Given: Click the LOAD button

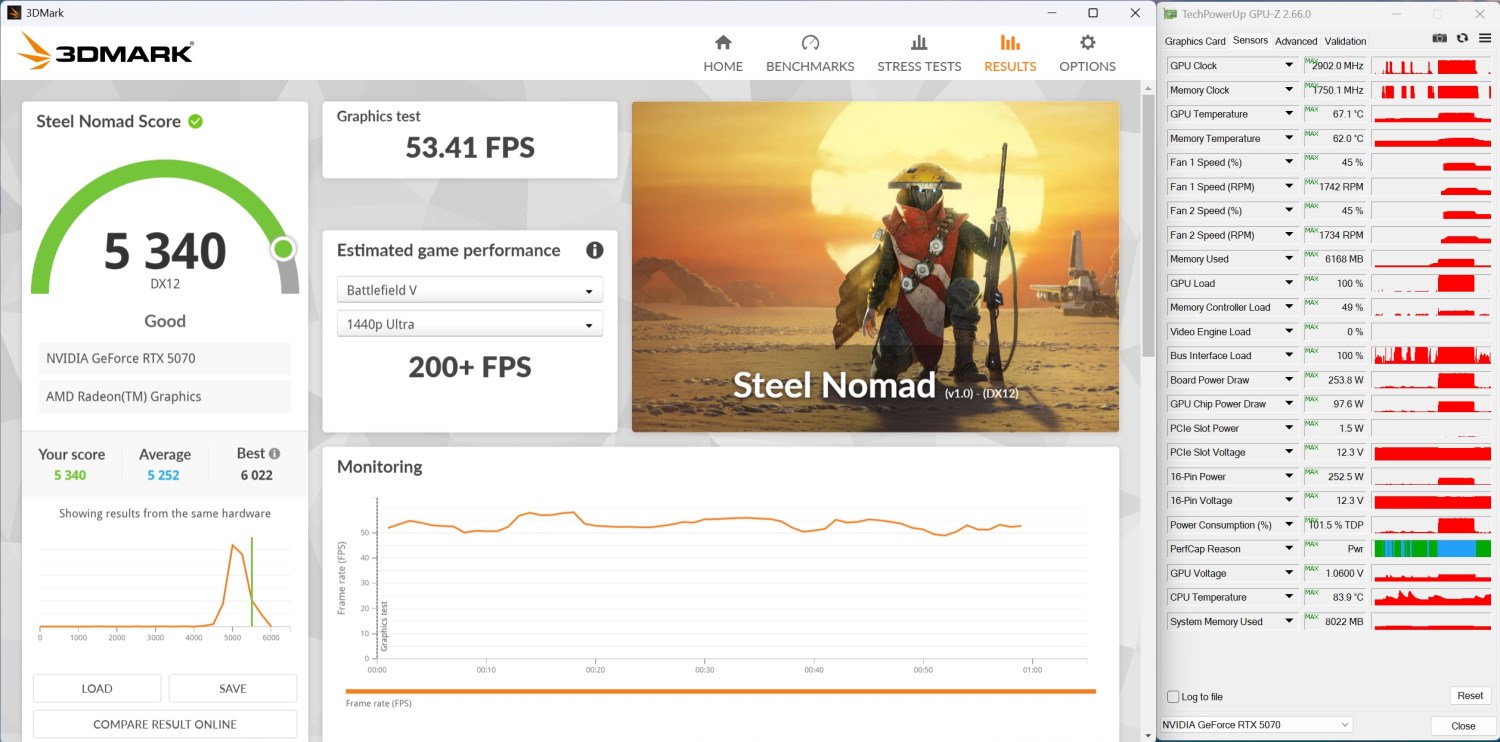Looking at the screenshot, I should click(x=97, y=688).
